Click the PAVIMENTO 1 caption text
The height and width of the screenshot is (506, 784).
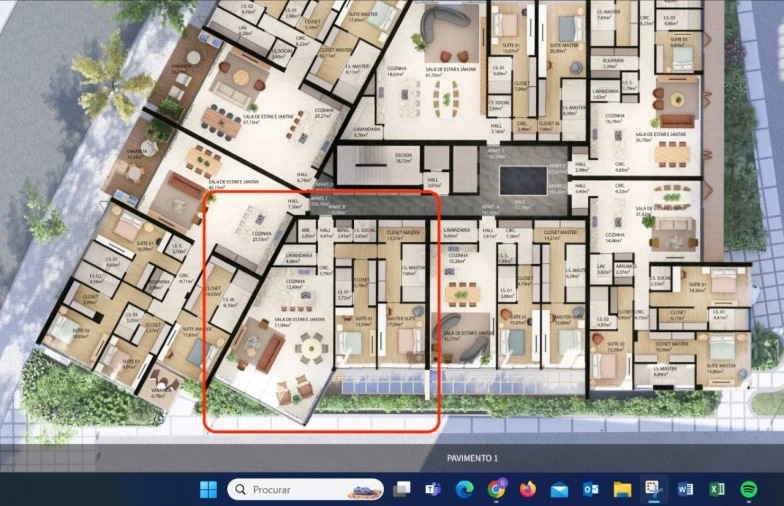click(x=472, y=458)
